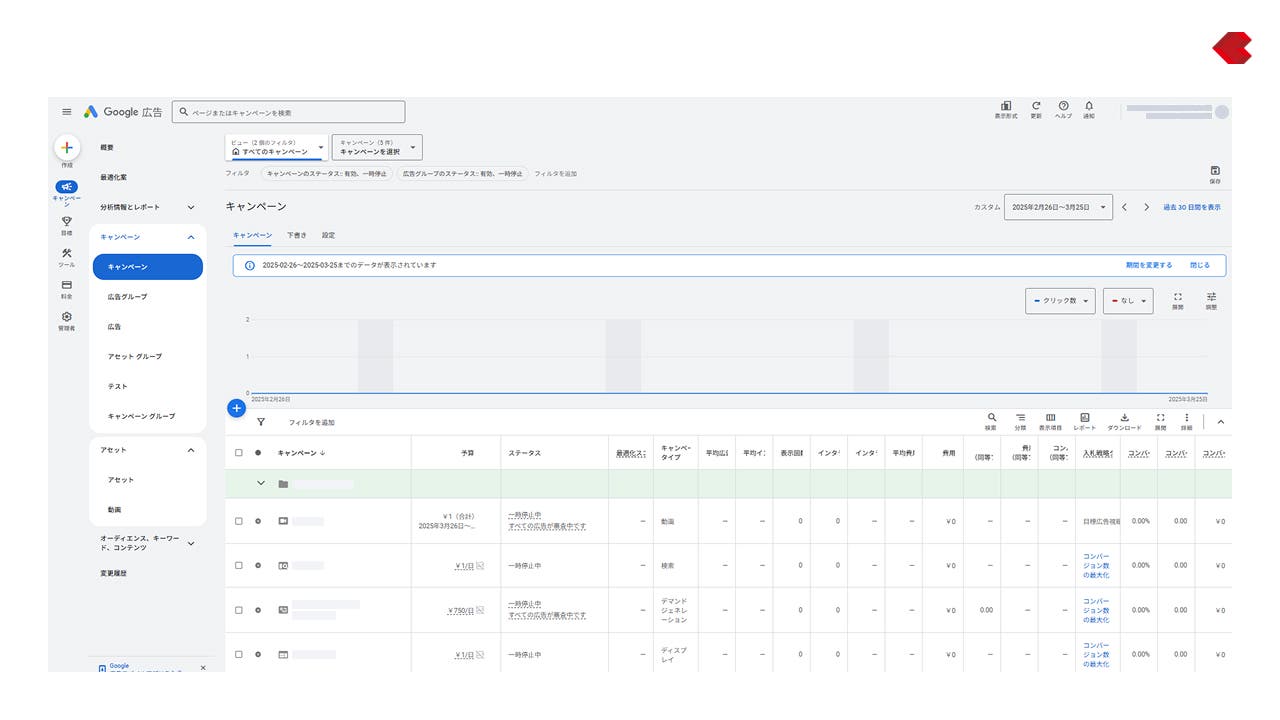Switch to the 下書き tab
Image resolution: width=1280 pixels, height=720 pixels.
(297, 235)
